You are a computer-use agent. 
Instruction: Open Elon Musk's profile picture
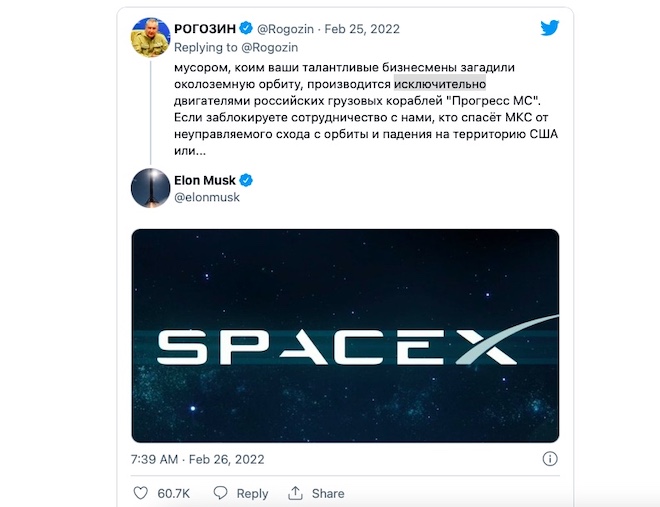pyautogui.click(x=150, y=188)
